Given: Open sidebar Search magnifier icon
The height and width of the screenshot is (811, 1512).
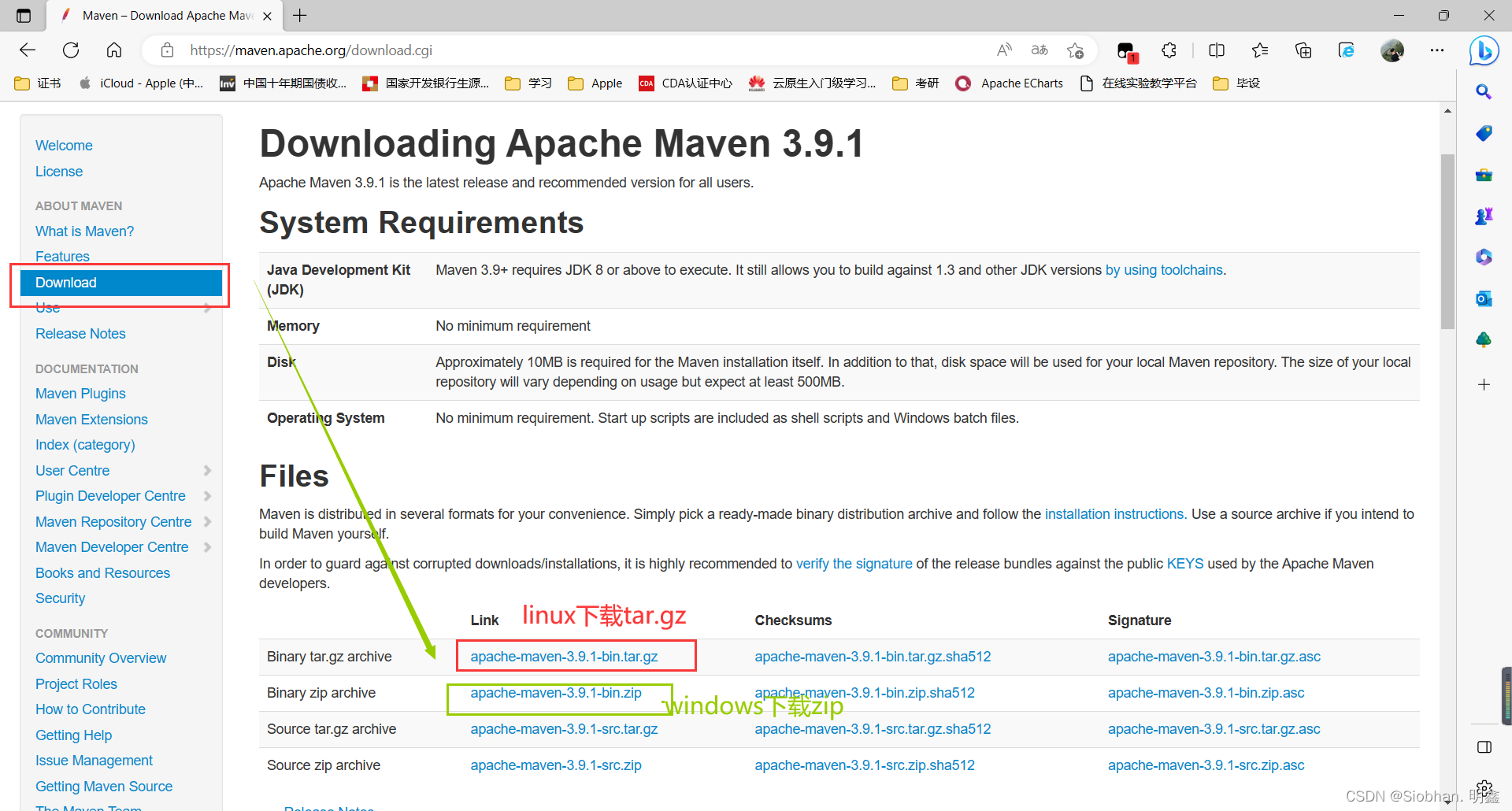Looking at the screenshot, I should 1484,92.
